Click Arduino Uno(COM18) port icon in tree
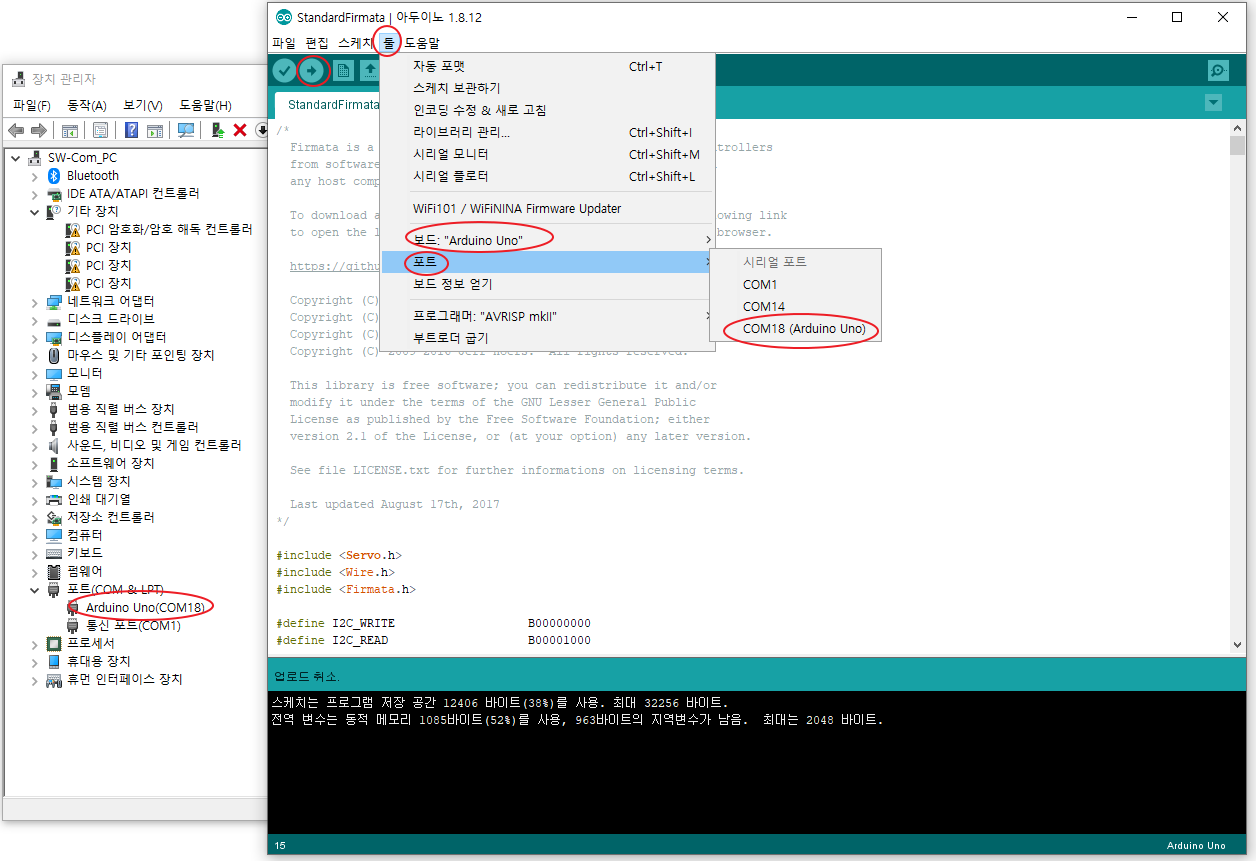The width and height of the screenshot is (1256, 861). (73, 607)
